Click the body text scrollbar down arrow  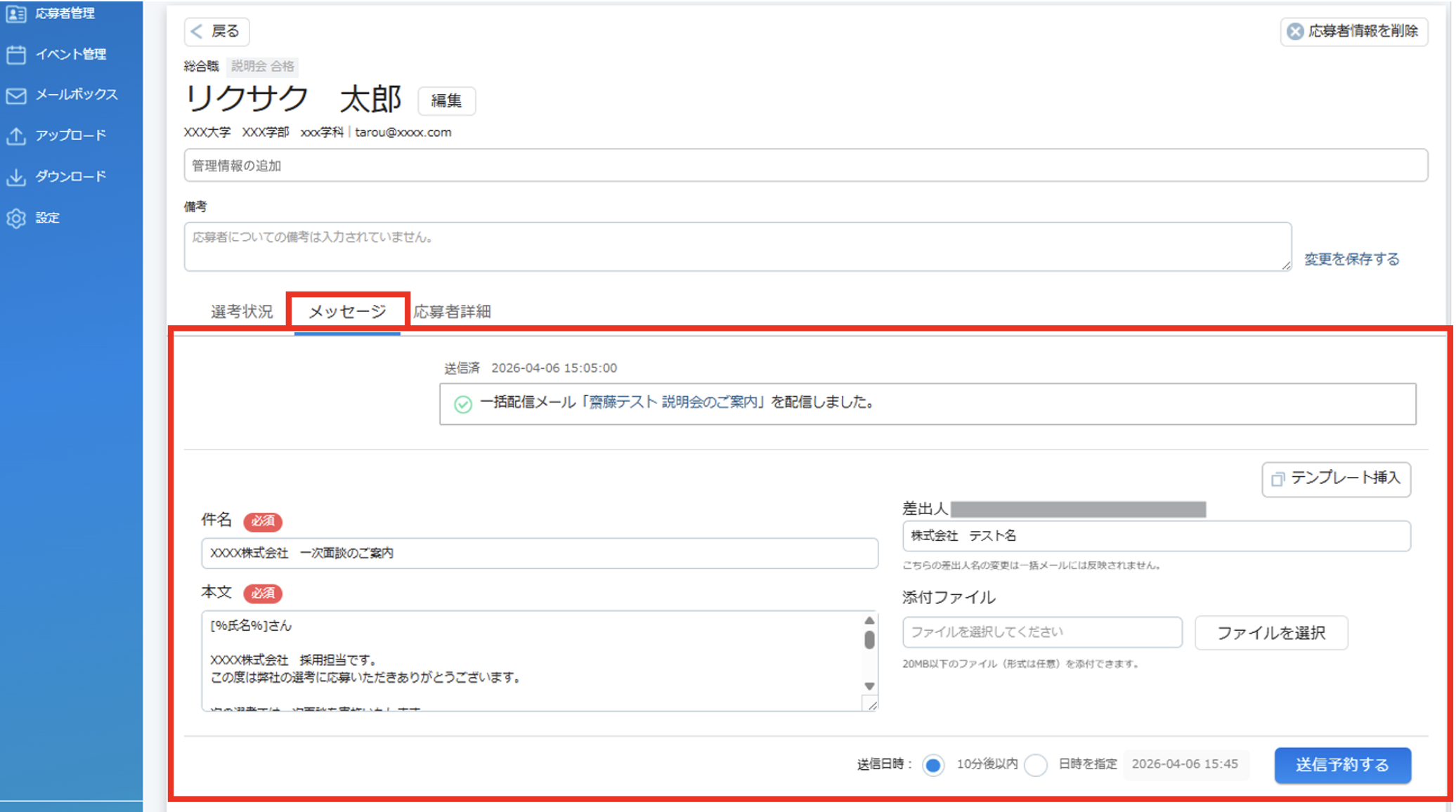click(870, 686)
